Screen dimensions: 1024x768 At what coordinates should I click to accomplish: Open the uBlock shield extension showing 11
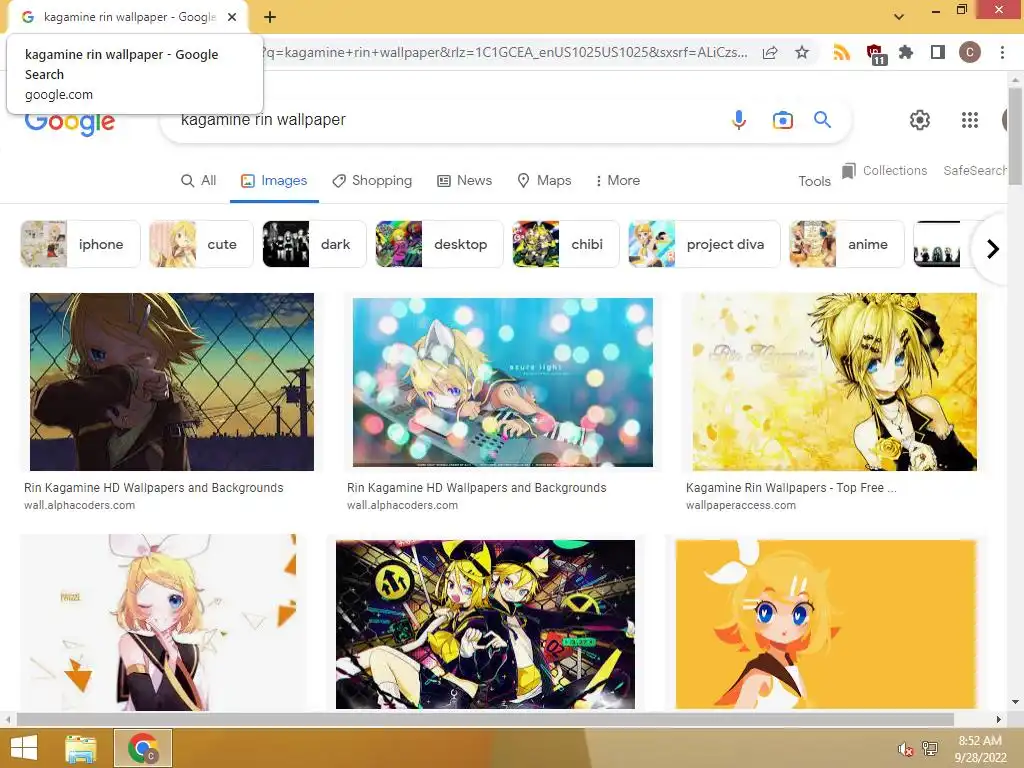[875, 54]
